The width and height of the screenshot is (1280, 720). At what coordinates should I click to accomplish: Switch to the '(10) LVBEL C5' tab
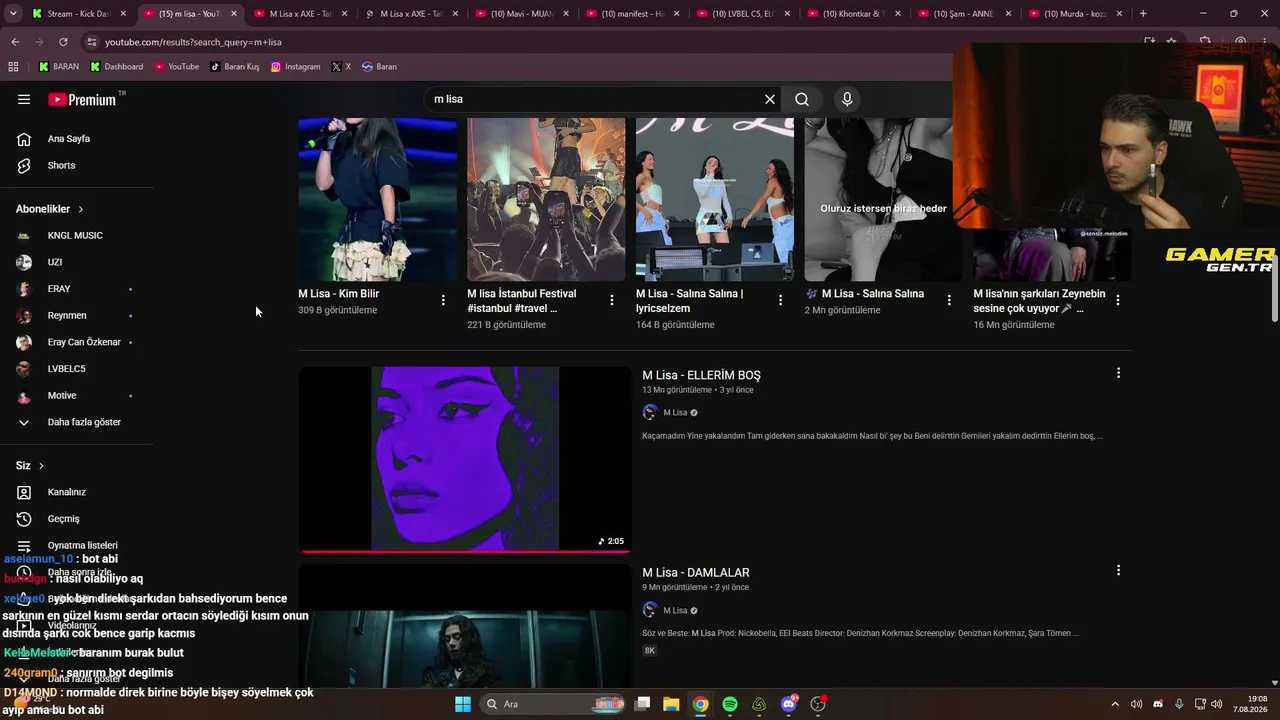click(743, 14)
